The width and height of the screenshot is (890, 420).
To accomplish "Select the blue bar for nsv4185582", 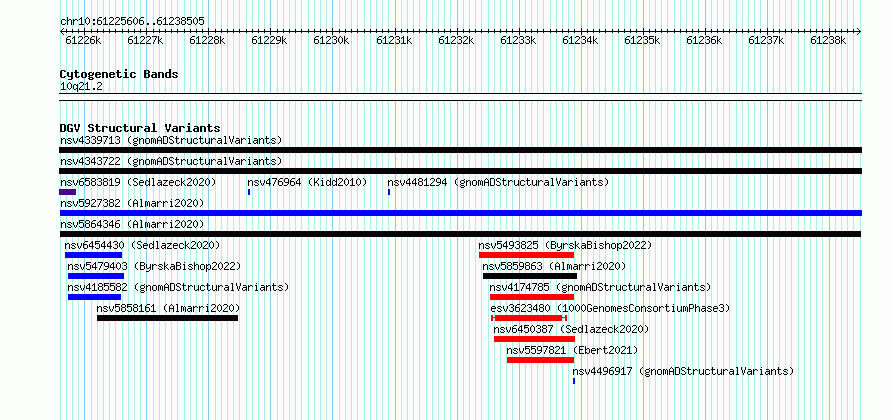I will (94, 297).
